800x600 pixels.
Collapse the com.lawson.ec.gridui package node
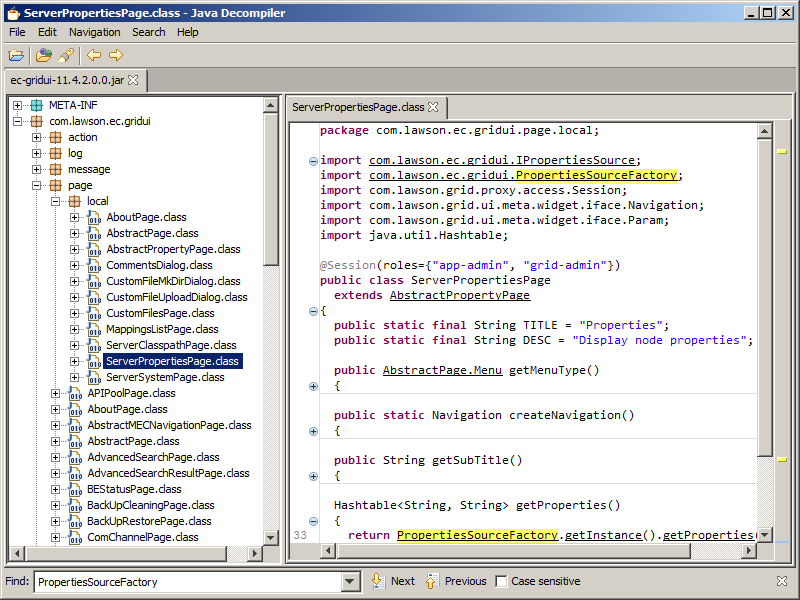tap(19, 121)
